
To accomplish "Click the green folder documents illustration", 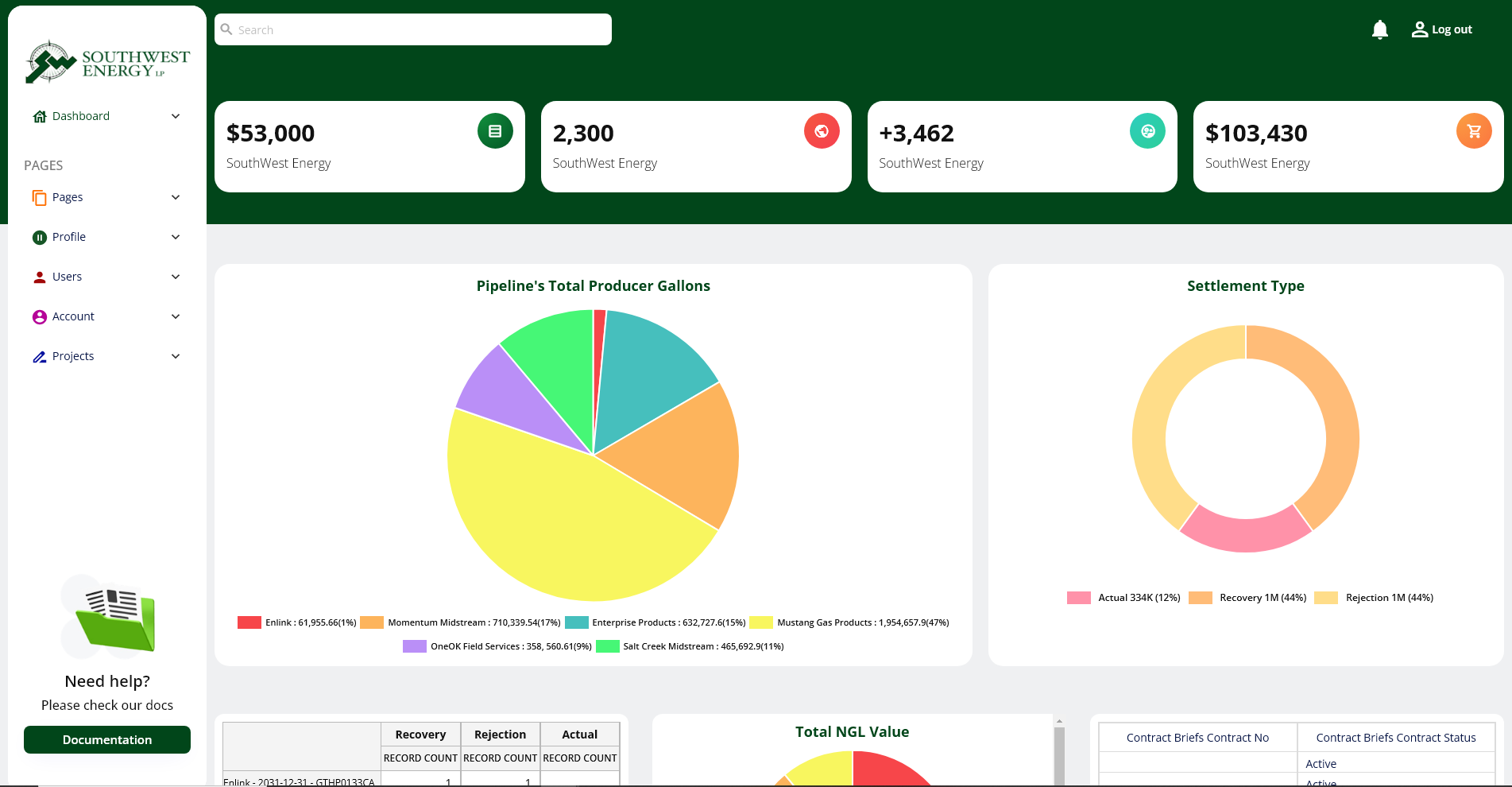I will (x=108, y=617).
